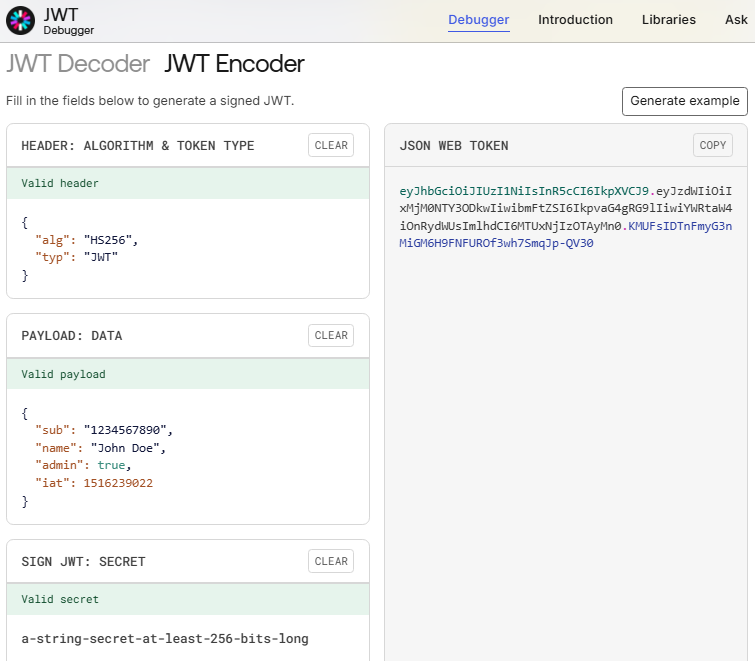Viewport: 755px width, 661px height.
Task: Click the green header segment of token
Action: [x=524, y=191]
